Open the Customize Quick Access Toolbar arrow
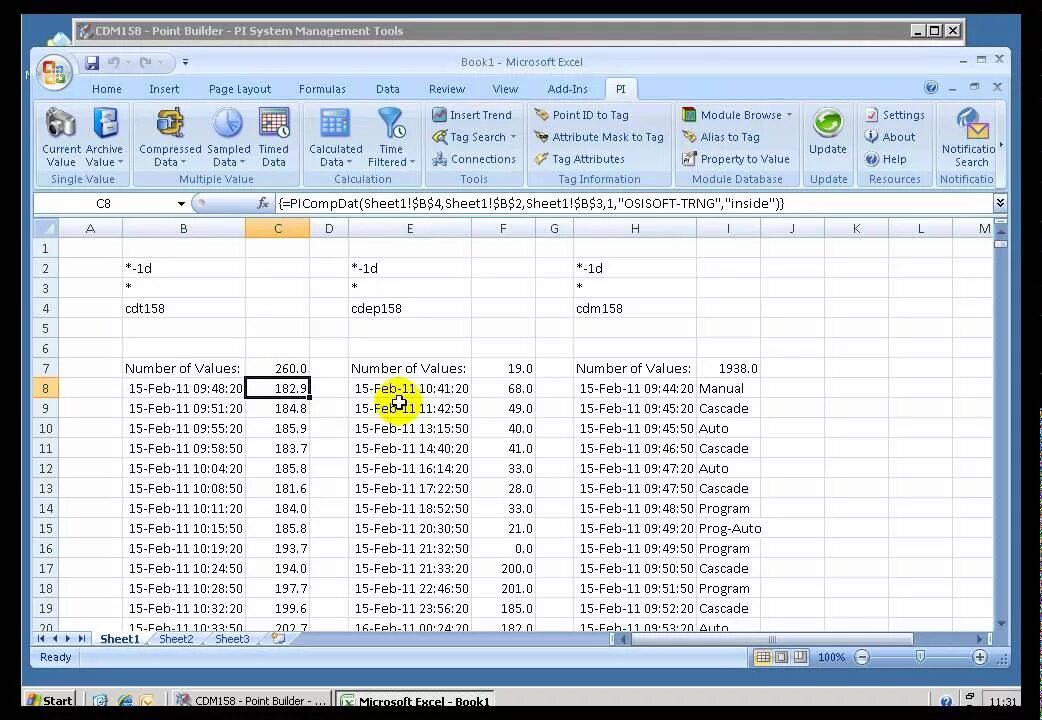The width and height of the screenshot is (1042, 720). tap(185, 62)
